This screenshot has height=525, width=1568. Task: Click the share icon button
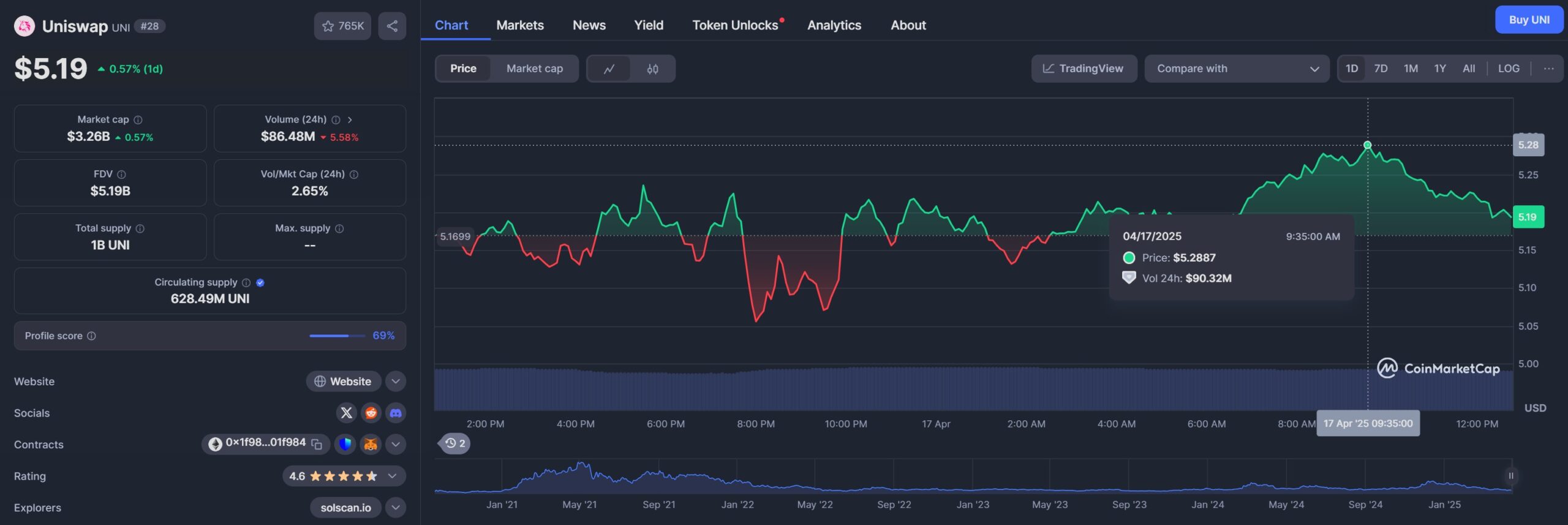pyautogui.click(x=392, y=26)
